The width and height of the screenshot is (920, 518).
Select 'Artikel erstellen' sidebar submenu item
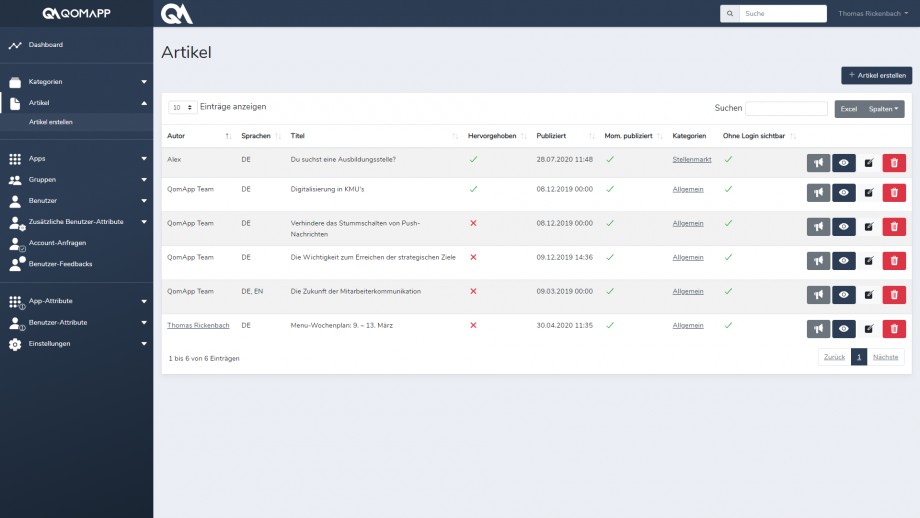(x=51, y=122)
